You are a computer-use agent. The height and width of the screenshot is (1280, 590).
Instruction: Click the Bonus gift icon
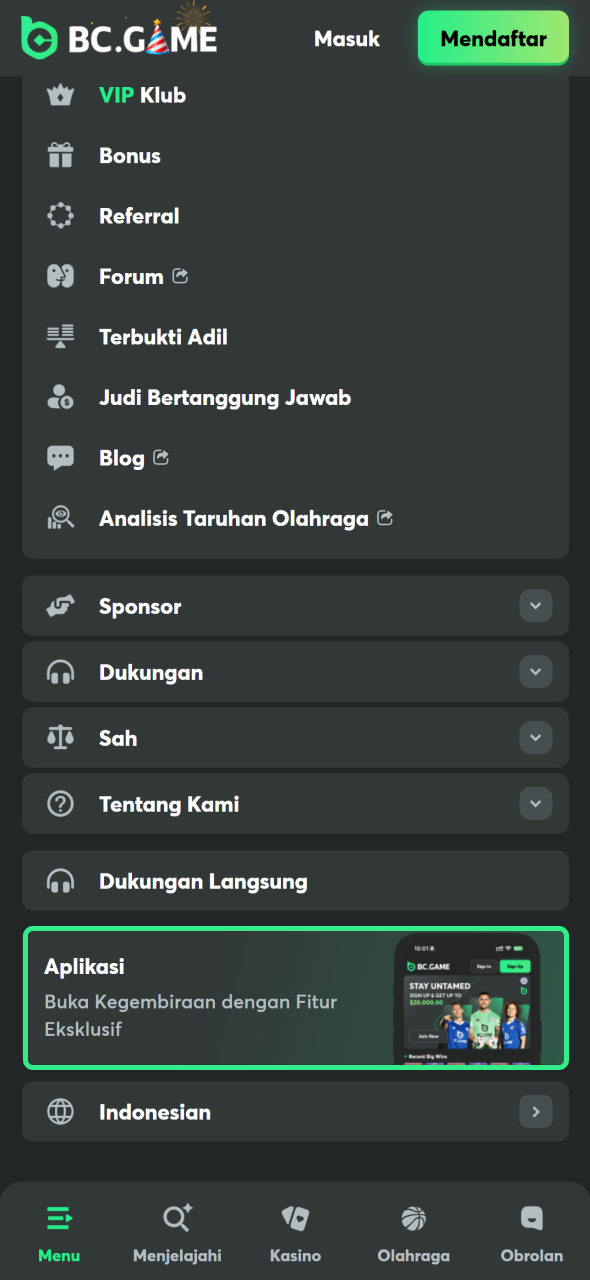click(x=60, y=155)
